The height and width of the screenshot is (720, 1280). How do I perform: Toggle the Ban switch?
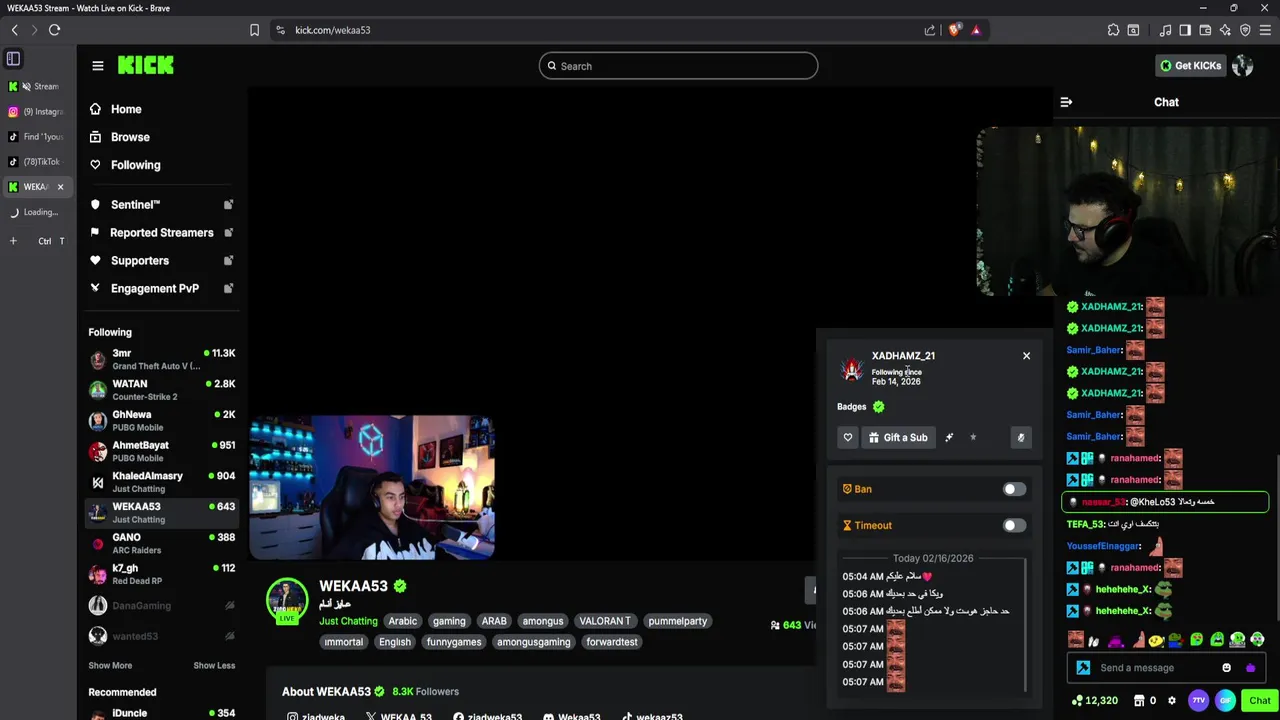pos(1014,489)
